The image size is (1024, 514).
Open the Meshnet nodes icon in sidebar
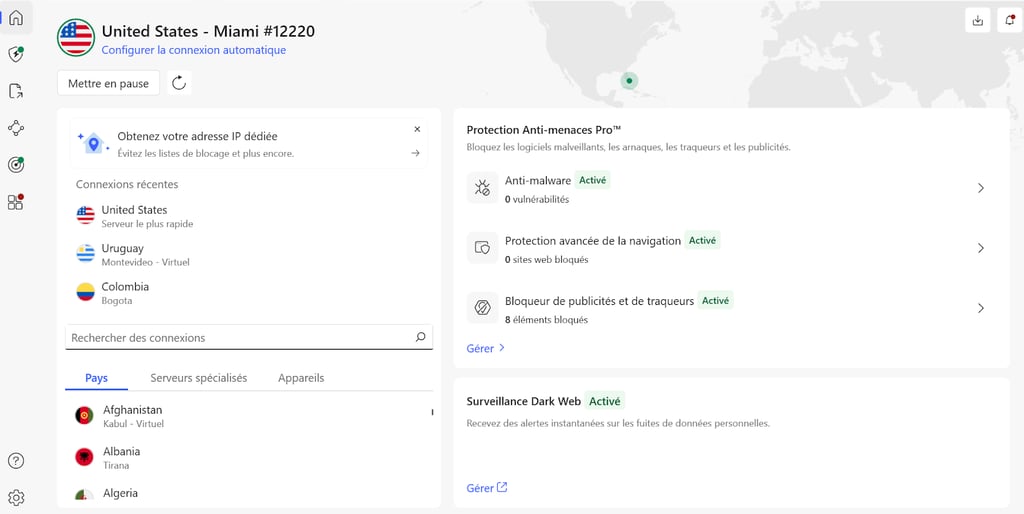point(16,127)
